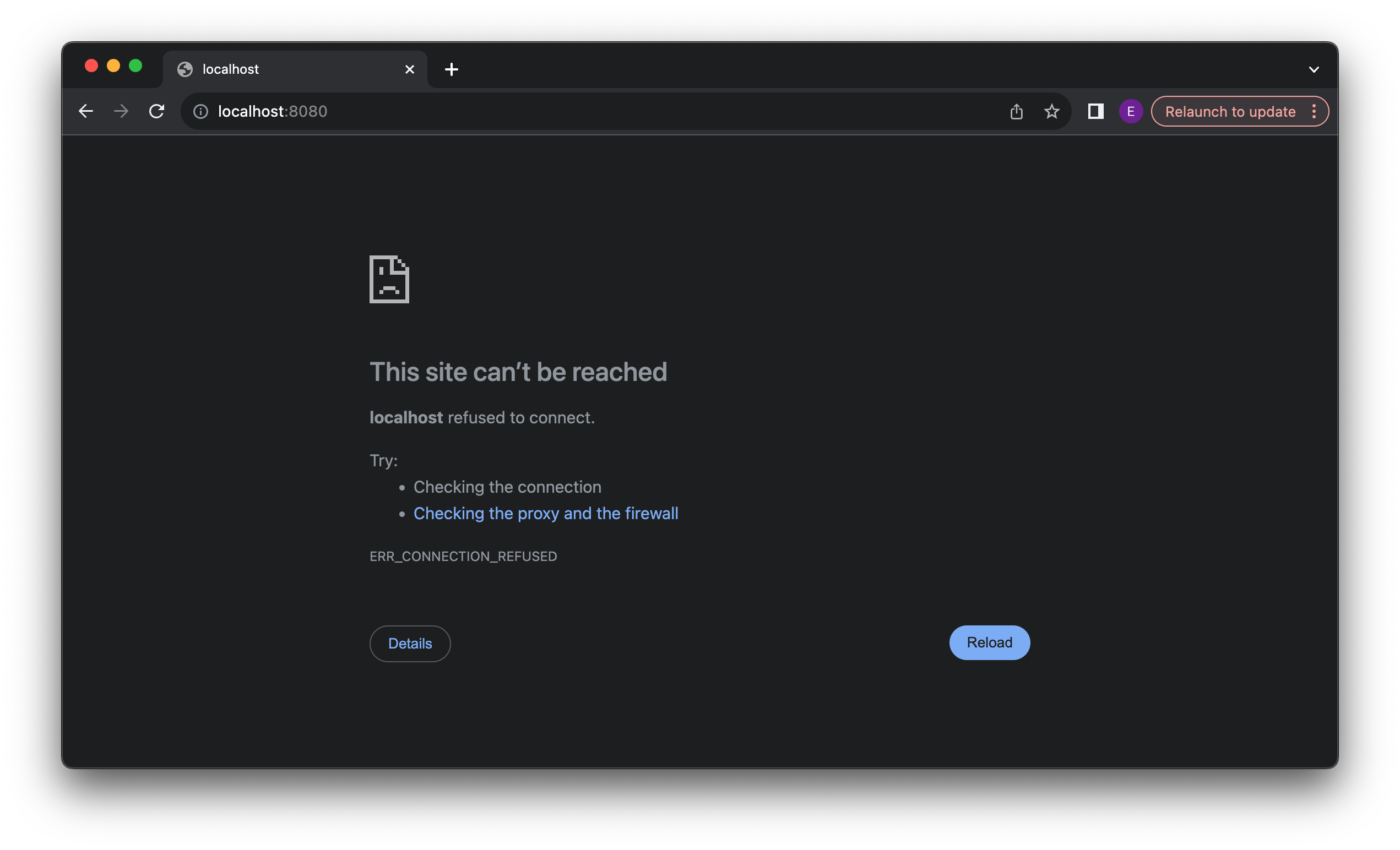Click the macOS red traffic light close button
Screen dimensions: 1400x850
(x=91, y=68)
